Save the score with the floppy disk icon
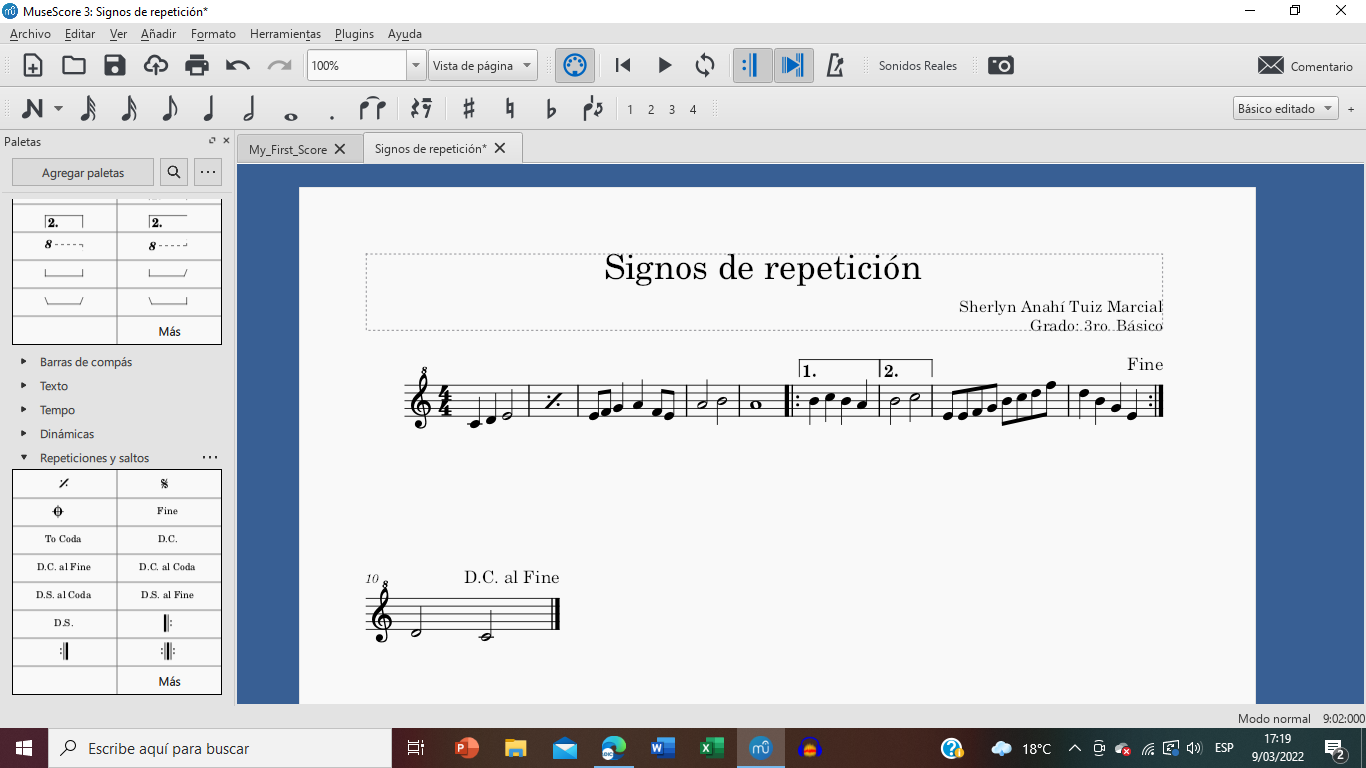1366x768 pixels. 115,66
